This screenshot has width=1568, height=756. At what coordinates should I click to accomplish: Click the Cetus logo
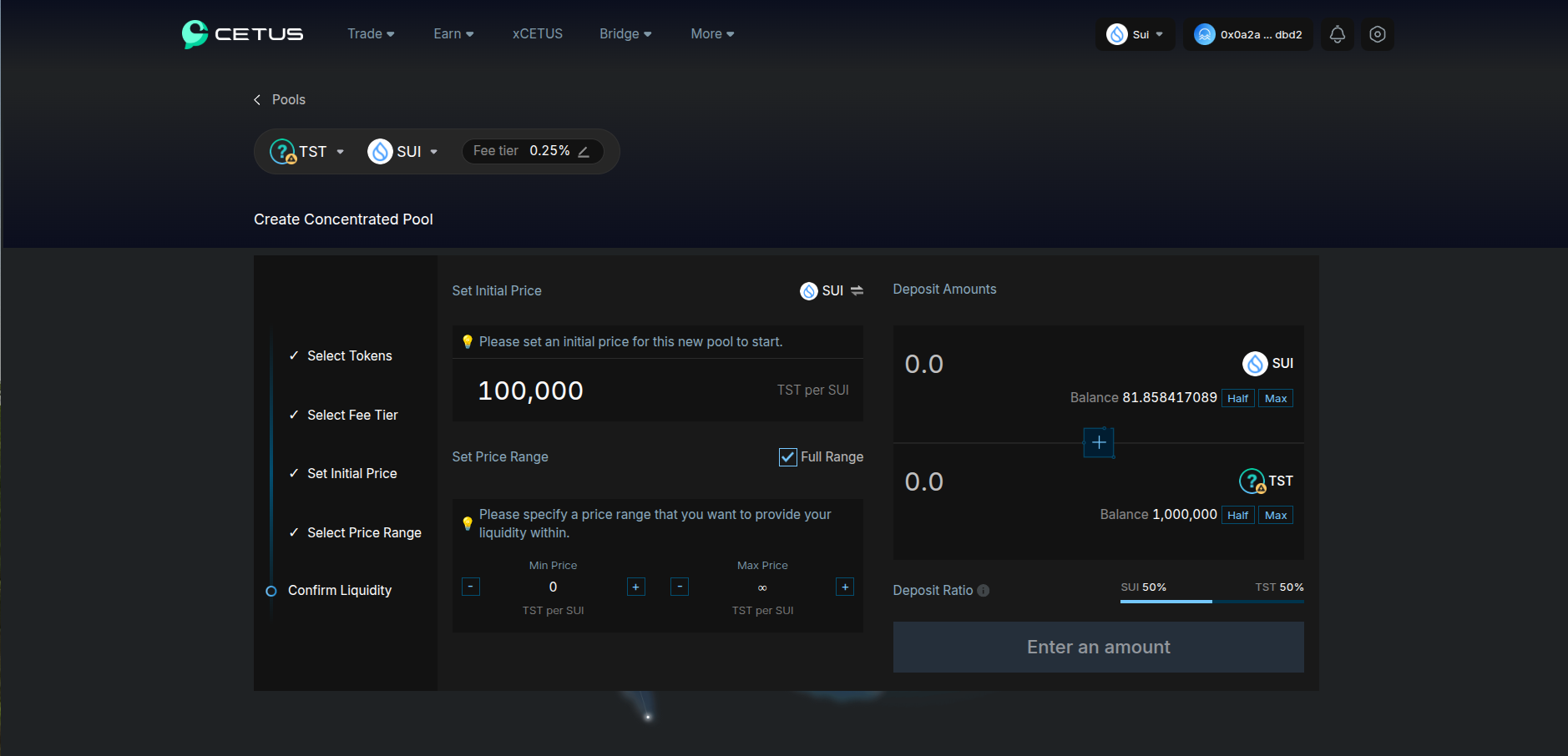[242, 34]
